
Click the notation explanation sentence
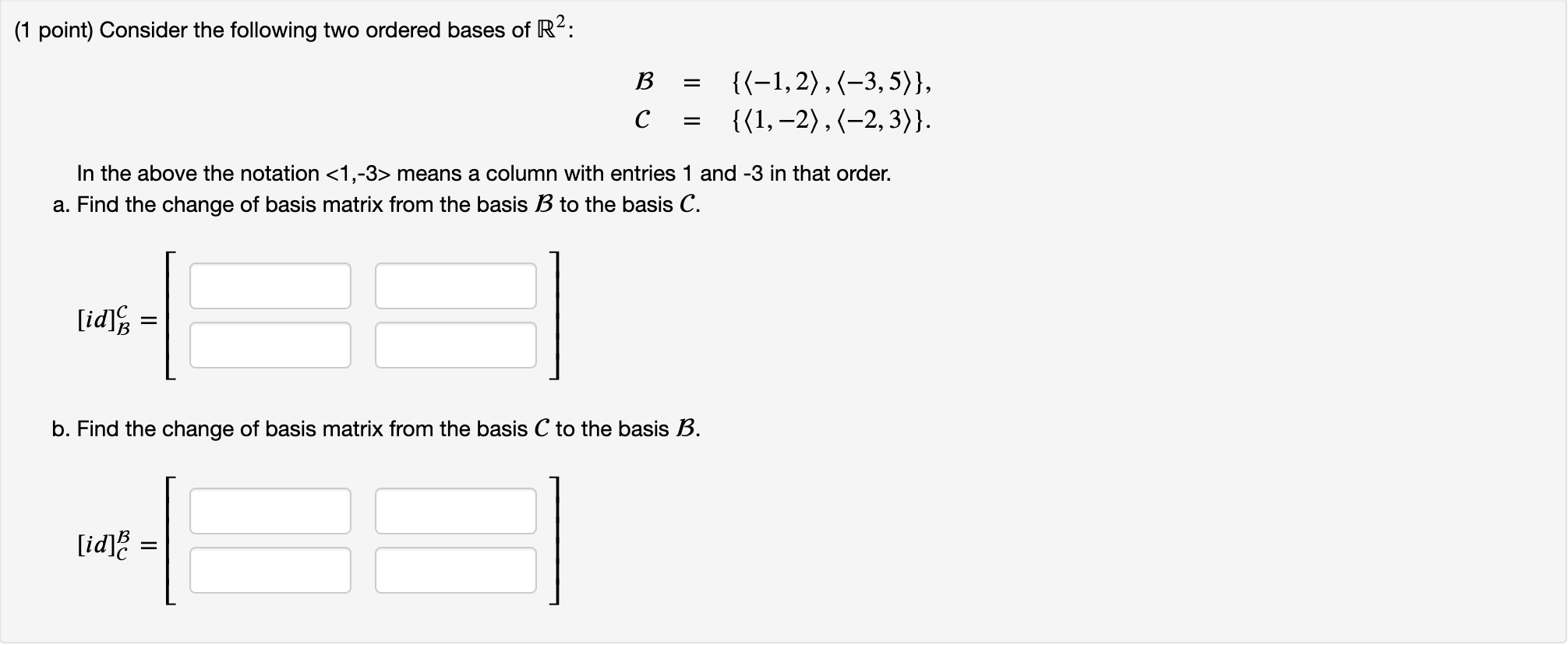click(483, 173)
